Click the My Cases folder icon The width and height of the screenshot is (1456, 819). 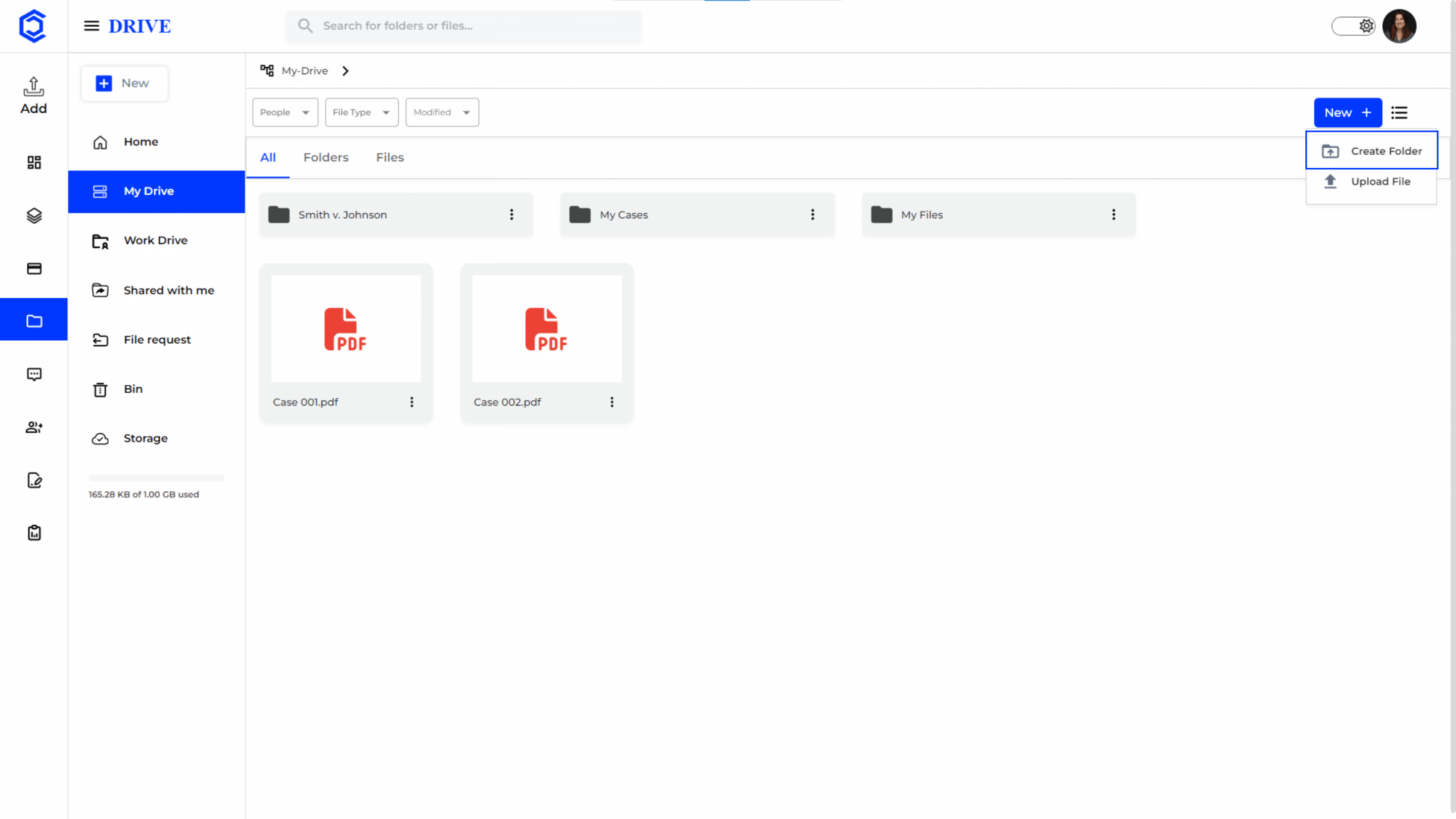580,215
